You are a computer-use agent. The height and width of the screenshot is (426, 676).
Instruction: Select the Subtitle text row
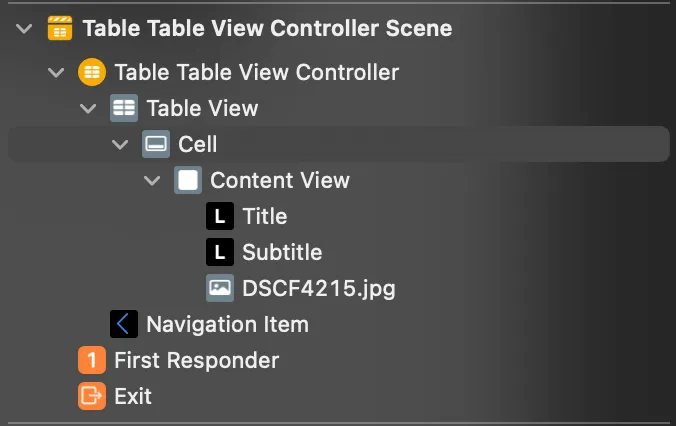(282, 252)
